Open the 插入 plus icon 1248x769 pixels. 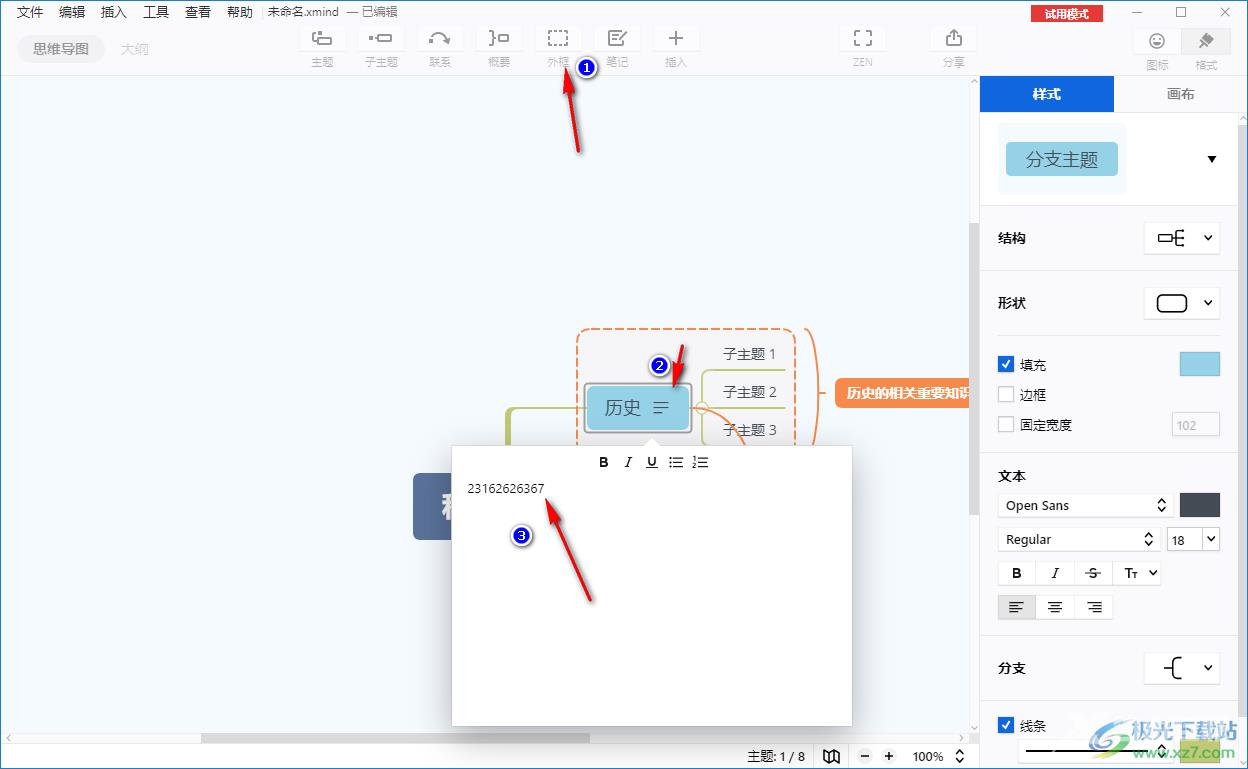click(x=676, y=39)
